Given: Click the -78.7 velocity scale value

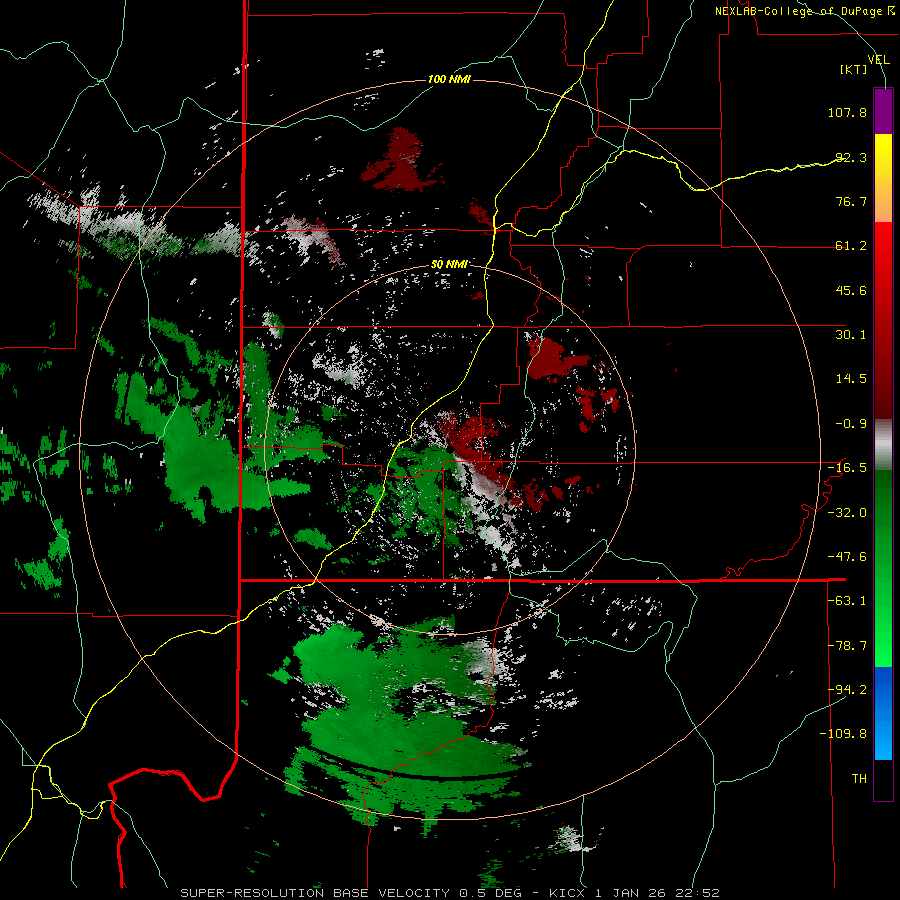Looking at the screenshot, I should point(847,646).
